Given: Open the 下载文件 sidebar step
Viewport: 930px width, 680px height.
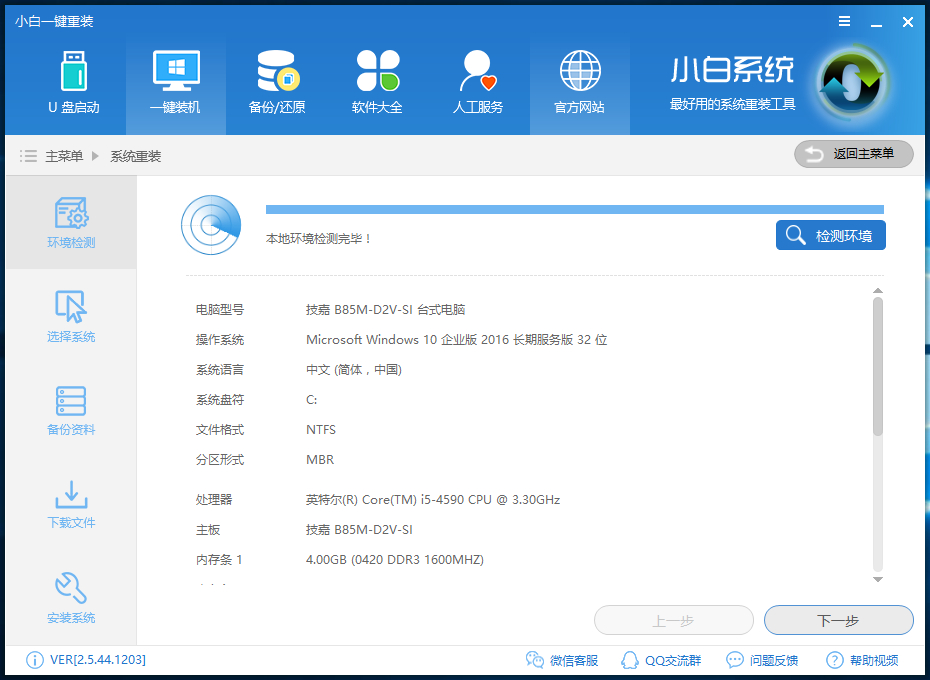Looking at the screenshot, I should coord(70,505).
